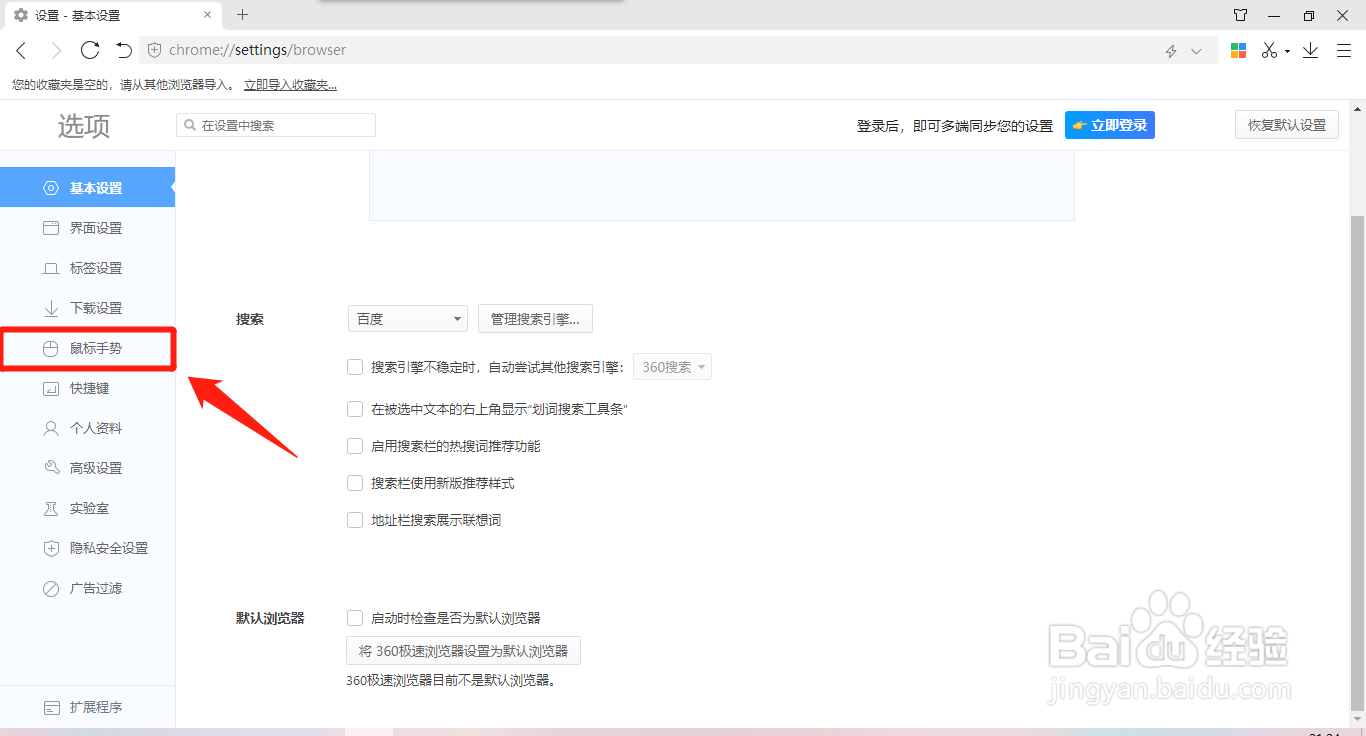
Task: Click the 个人资料 person icon
Action: (51, 428)
